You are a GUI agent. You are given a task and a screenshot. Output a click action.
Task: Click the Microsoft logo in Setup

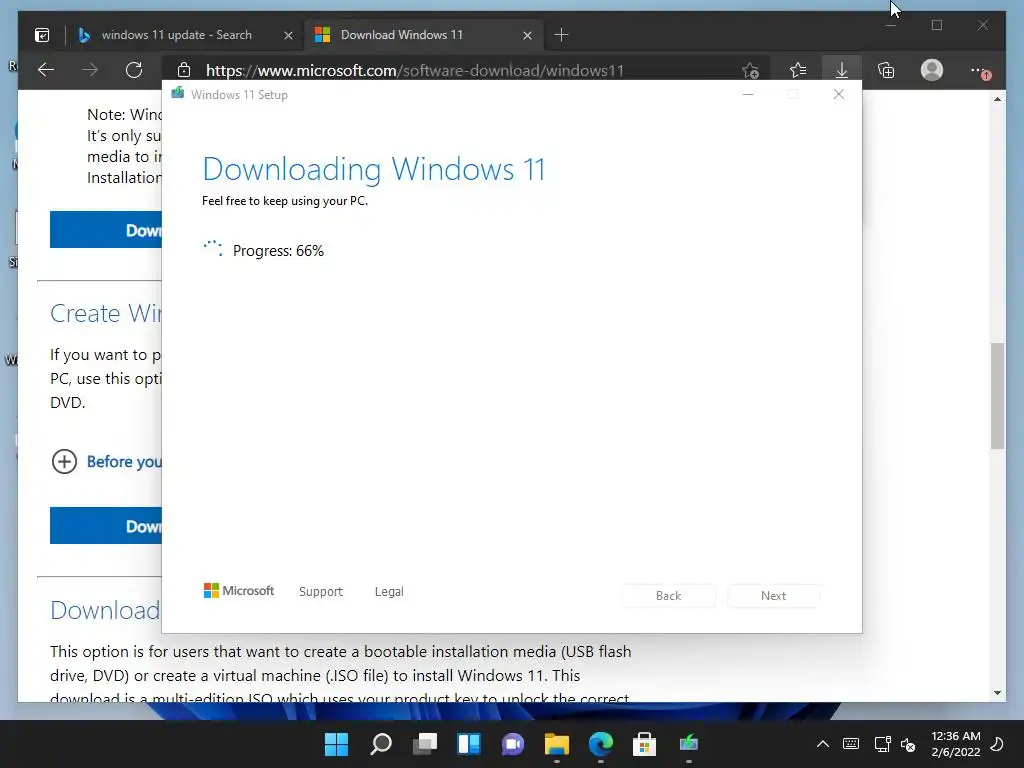click(239, 590)
